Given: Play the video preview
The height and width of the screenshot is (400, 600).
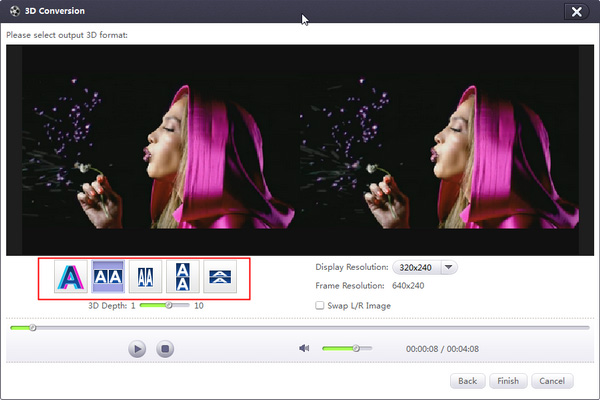Looking at the screenshot, I should tap(137, 349).
